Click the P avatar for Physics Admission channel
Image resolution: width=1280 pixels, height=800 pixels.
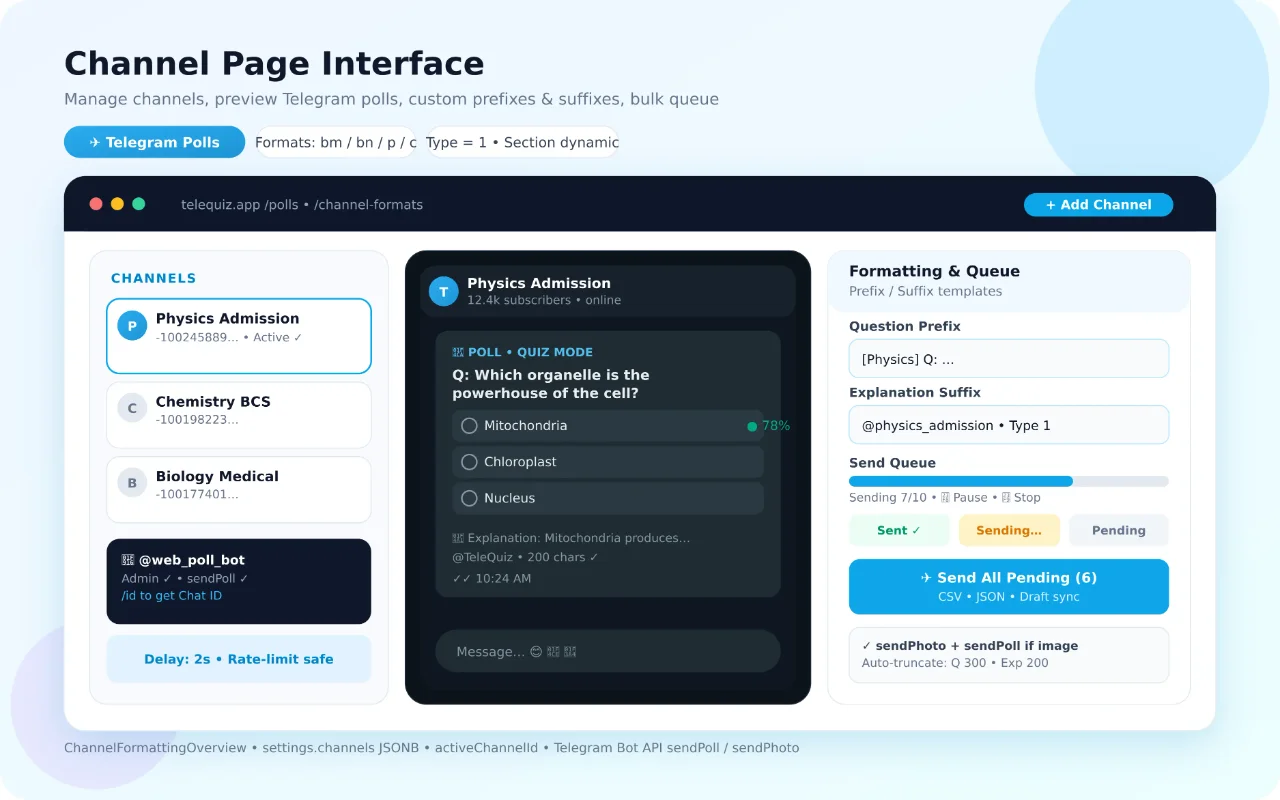132,326
